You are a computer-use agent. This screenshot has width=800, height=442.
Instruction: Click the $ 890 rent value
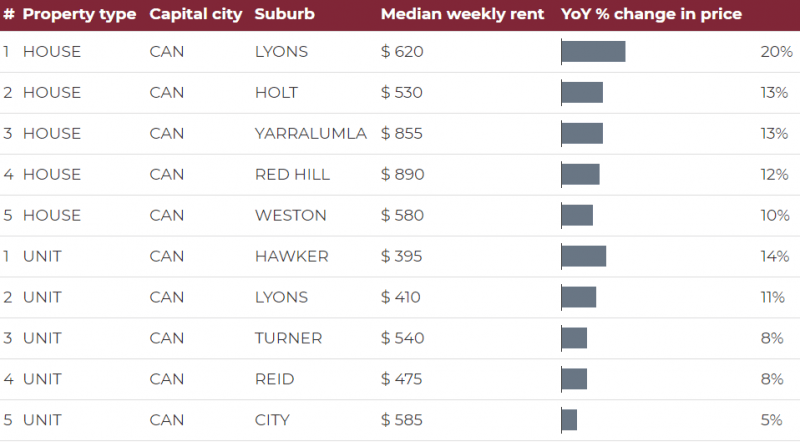tap(403, 175)
